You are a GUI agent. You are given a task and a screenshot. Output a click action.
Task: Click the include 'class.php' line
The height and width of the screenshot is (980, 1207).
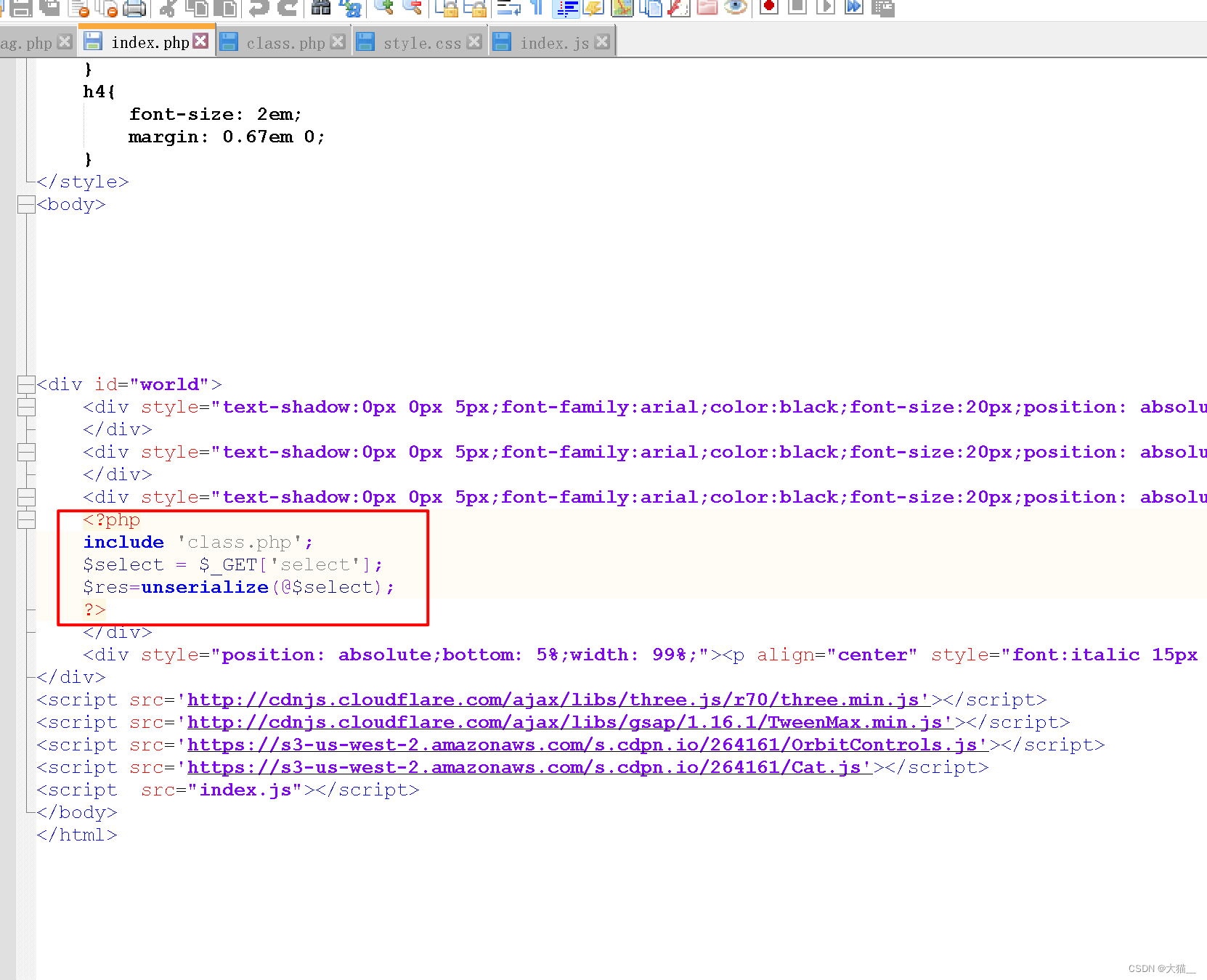click(198, 542)
